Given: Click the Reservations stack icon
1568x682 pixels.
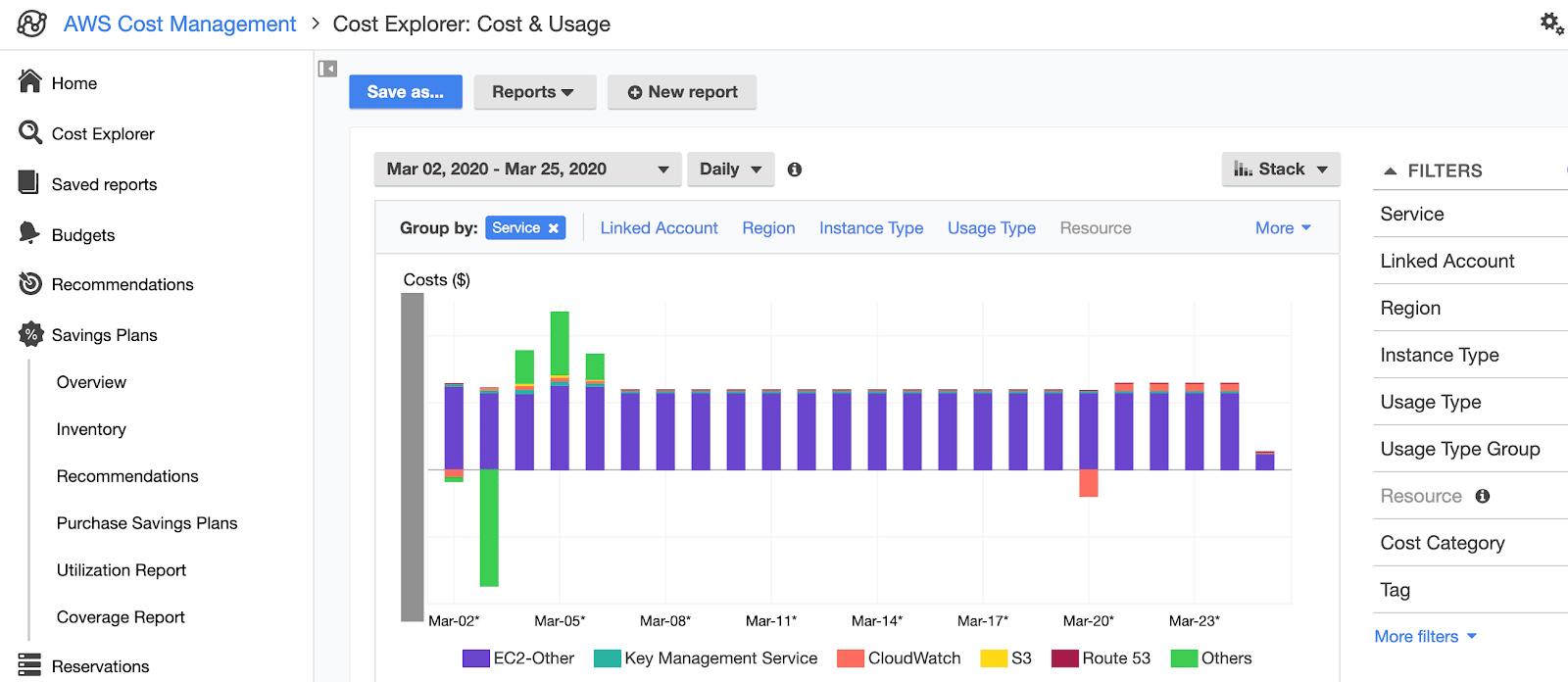Looking at the screenshot, I should click(29, 664).
